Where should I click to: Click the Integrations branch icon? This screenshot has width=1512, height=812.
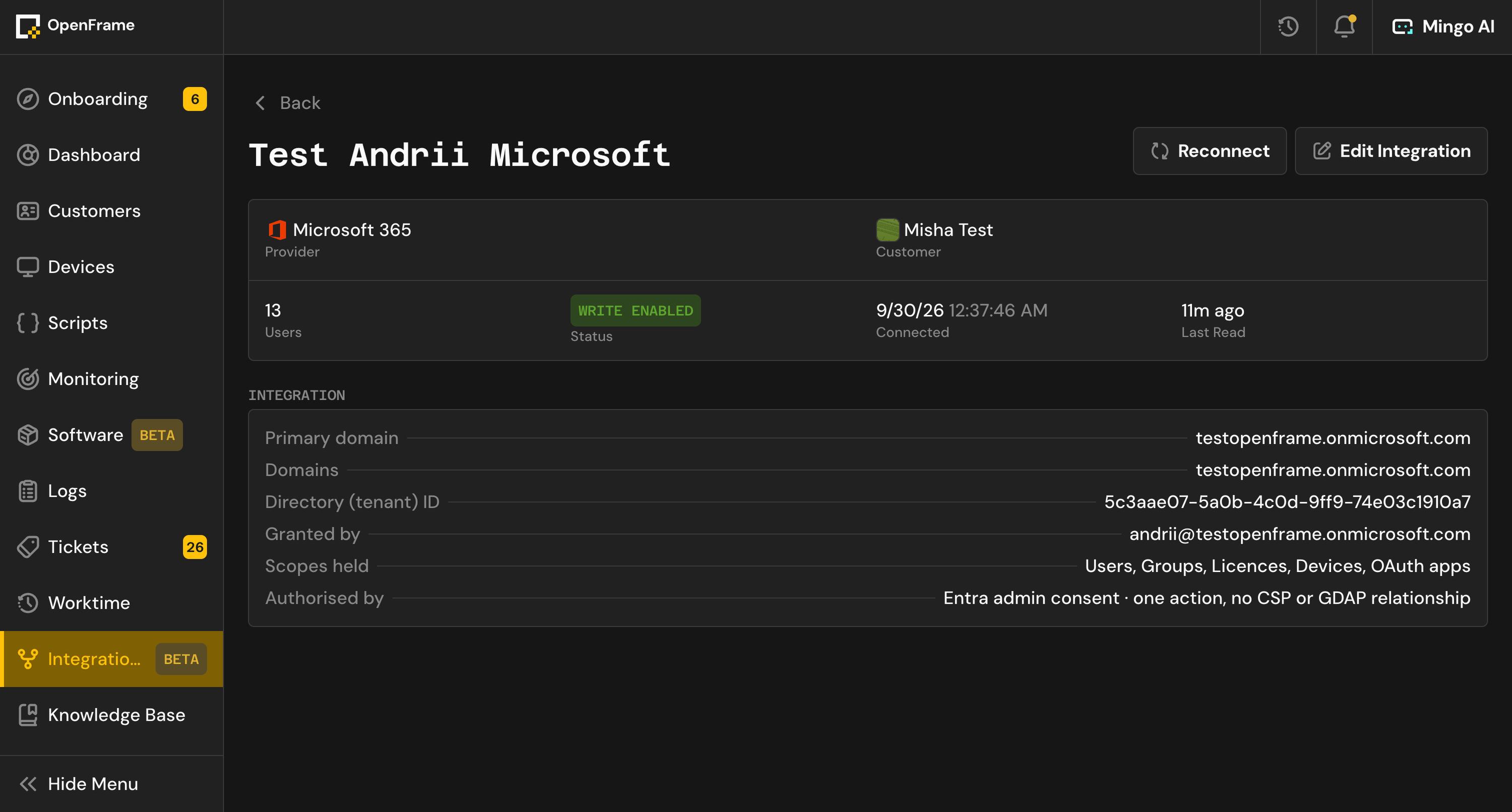(28, 659)
